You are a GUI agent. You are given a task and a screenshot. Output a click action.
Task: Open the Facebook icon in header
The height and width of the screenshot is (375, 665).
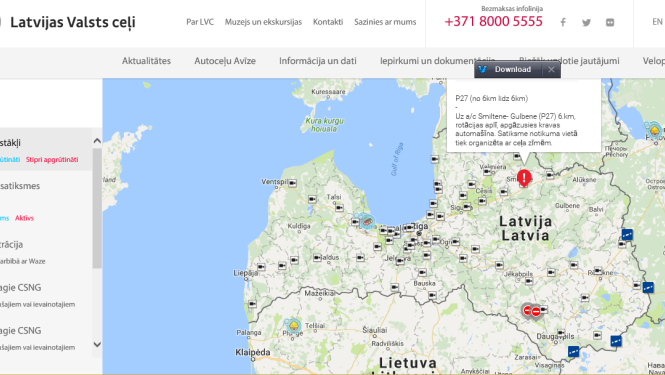tap(563, 22)
